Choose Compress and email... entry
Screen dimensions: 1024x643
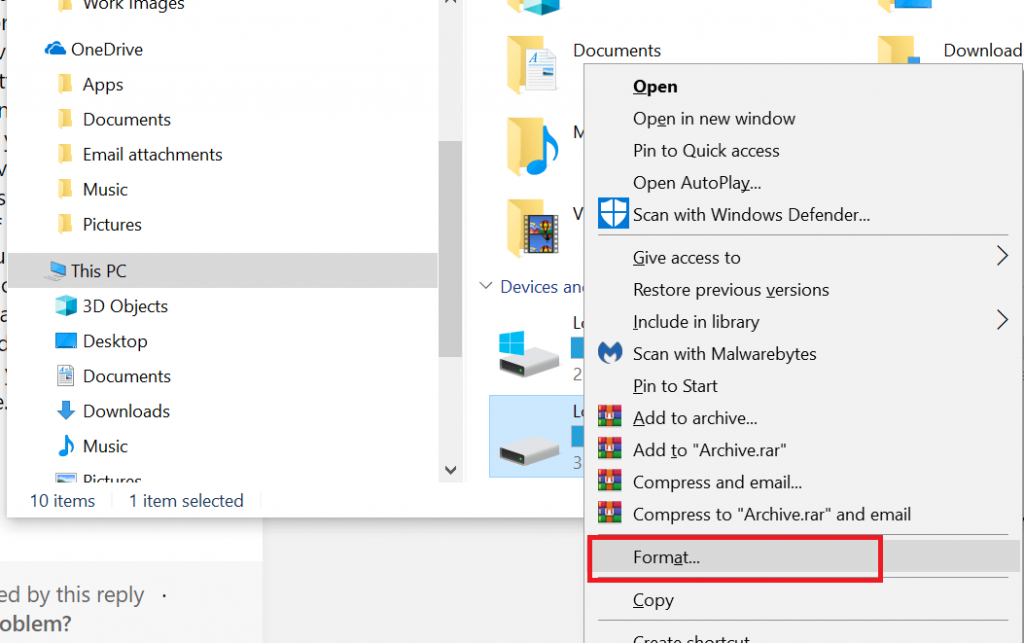coord(717,482)
